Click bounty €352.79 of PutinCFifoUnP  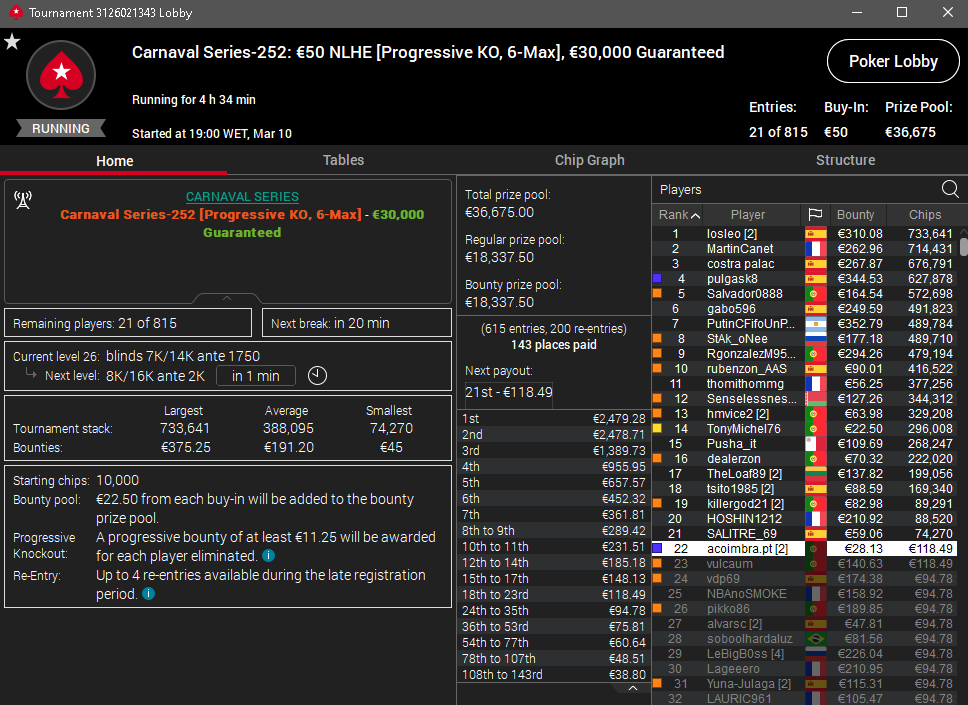859,324
